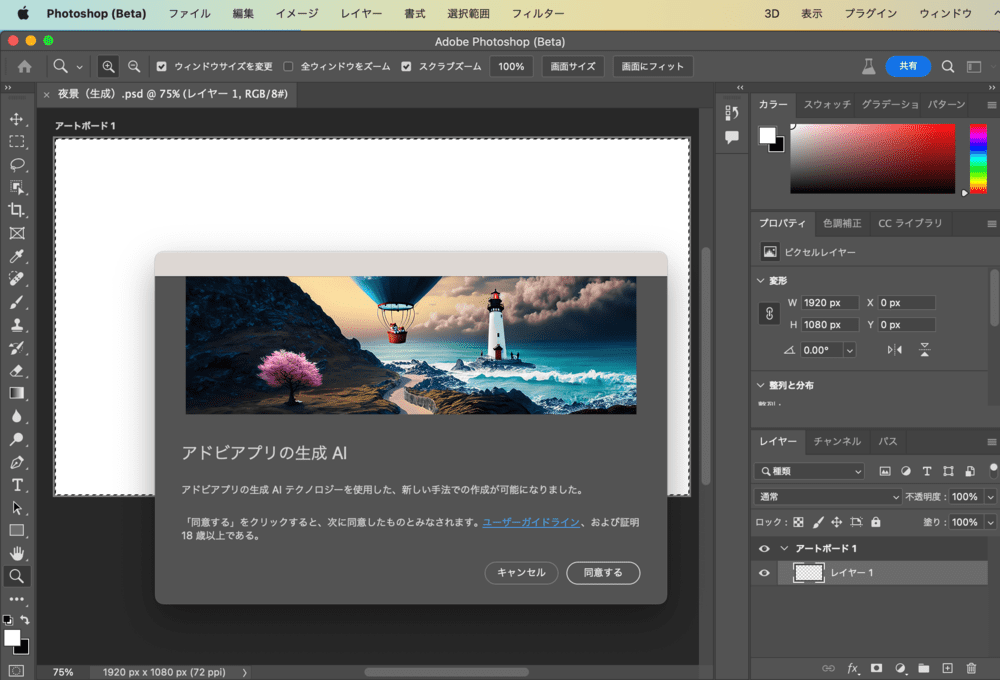Select the Type tool

point(17,485)
